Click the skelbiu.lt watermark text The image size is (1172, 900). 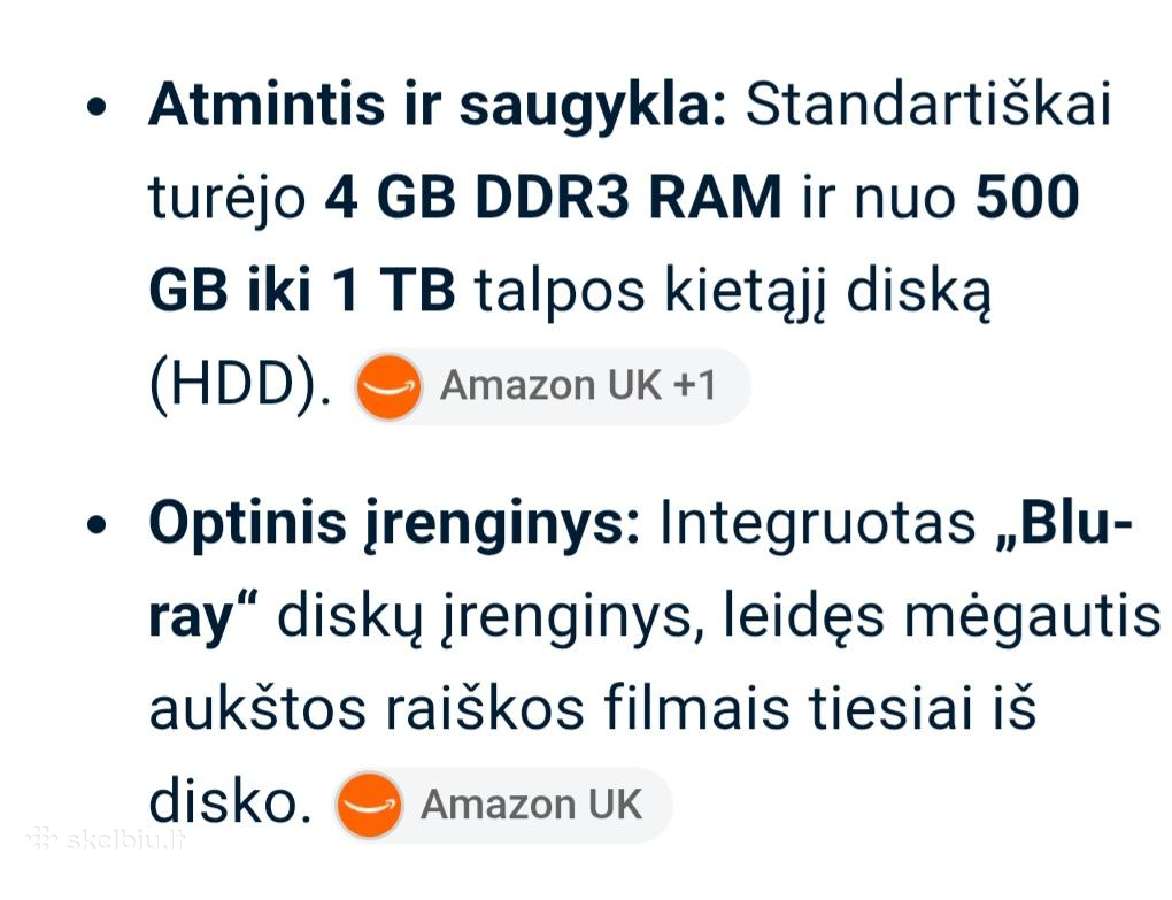point(126,839)
